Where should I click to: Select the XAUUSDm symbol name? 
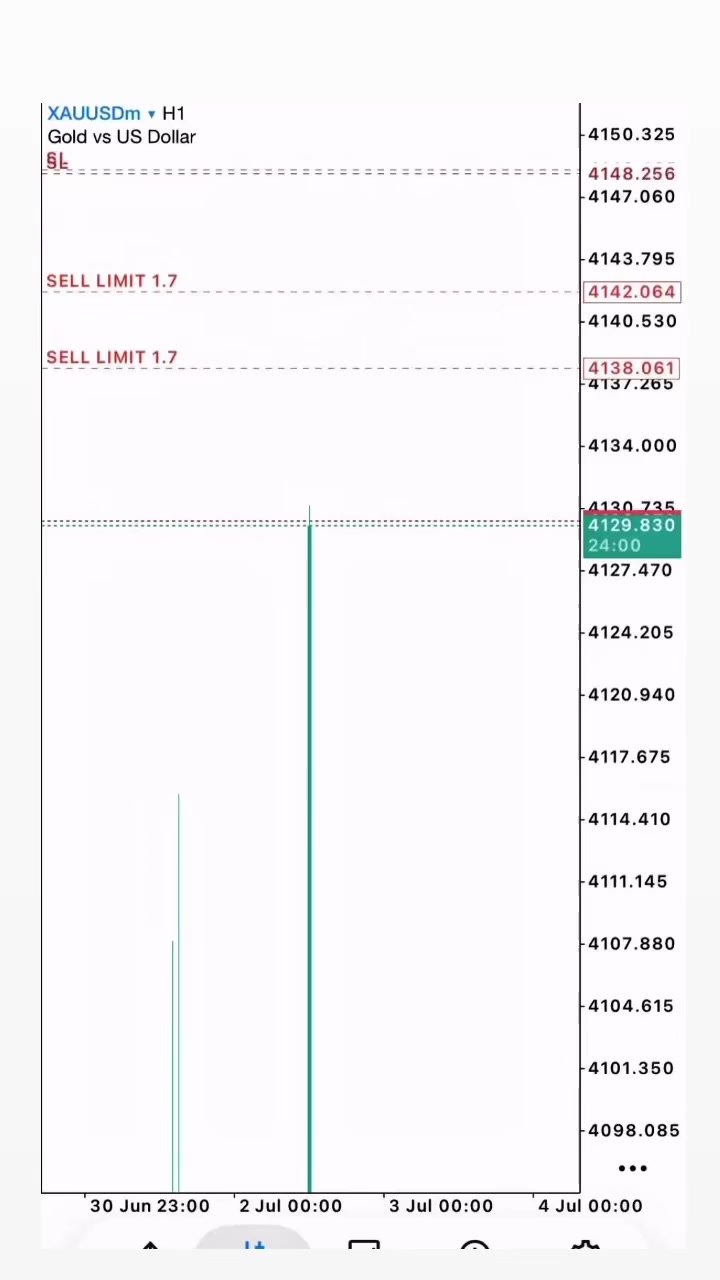[94, 113]
